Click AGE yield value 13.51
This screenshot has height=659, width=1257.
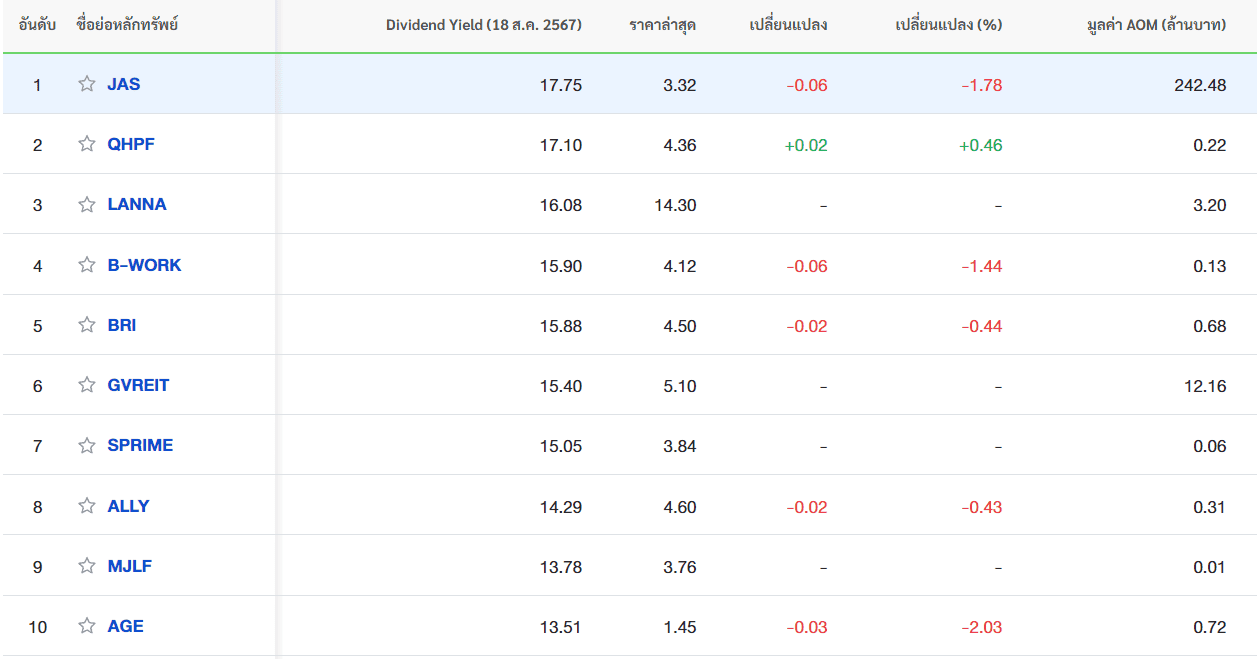(x=561, y=627)
